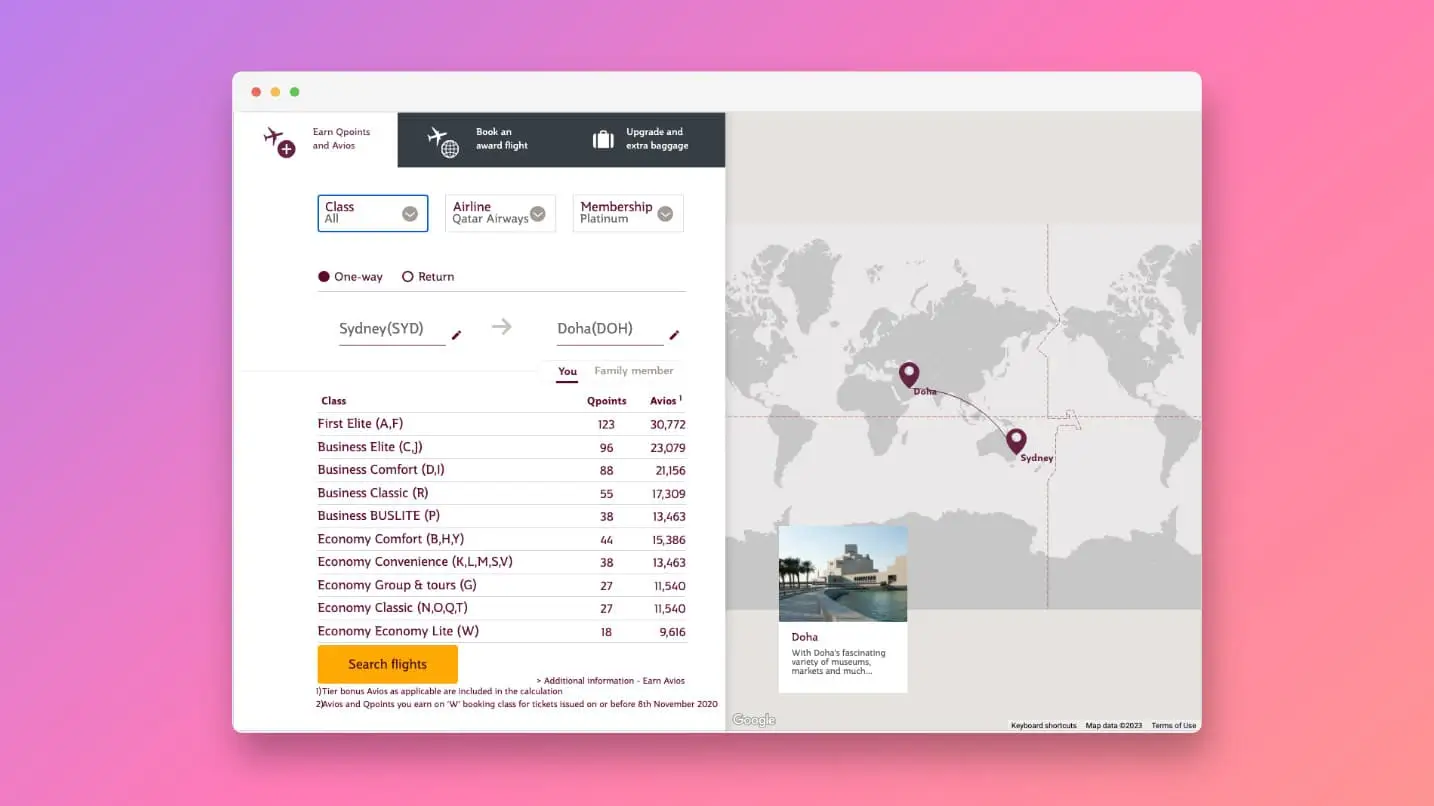This screenshot has width=1434, height=806.
Task: Open the Airline dropdown
Action: [500, 213]
